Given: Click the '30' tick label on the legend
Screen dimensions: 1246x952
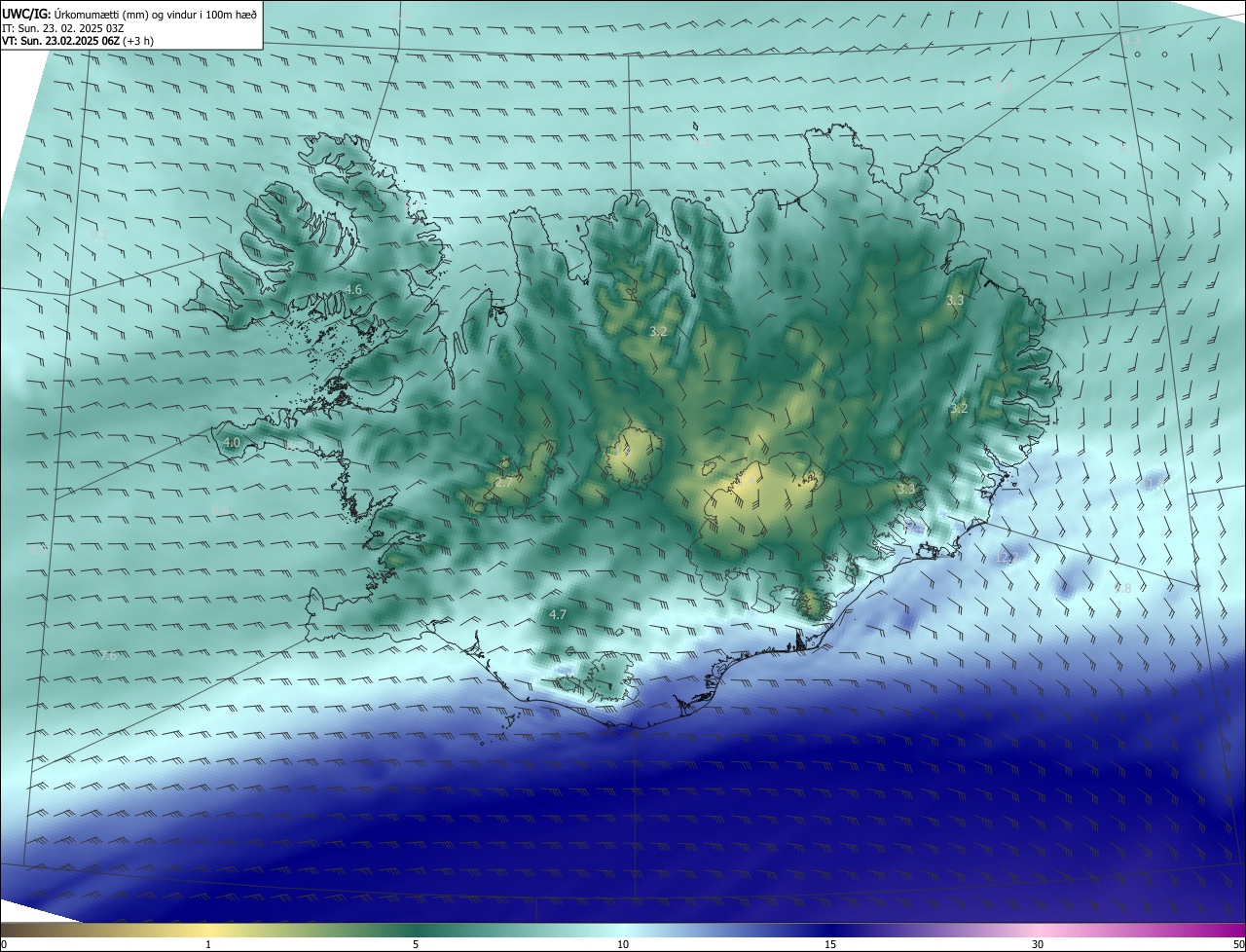Looking at the screenshot, I should click(1038, 944).
